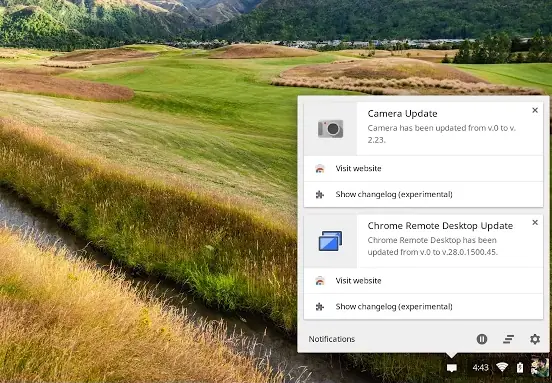Visit website for Camera Update
552x383 pixels.
tap(423, 169)
